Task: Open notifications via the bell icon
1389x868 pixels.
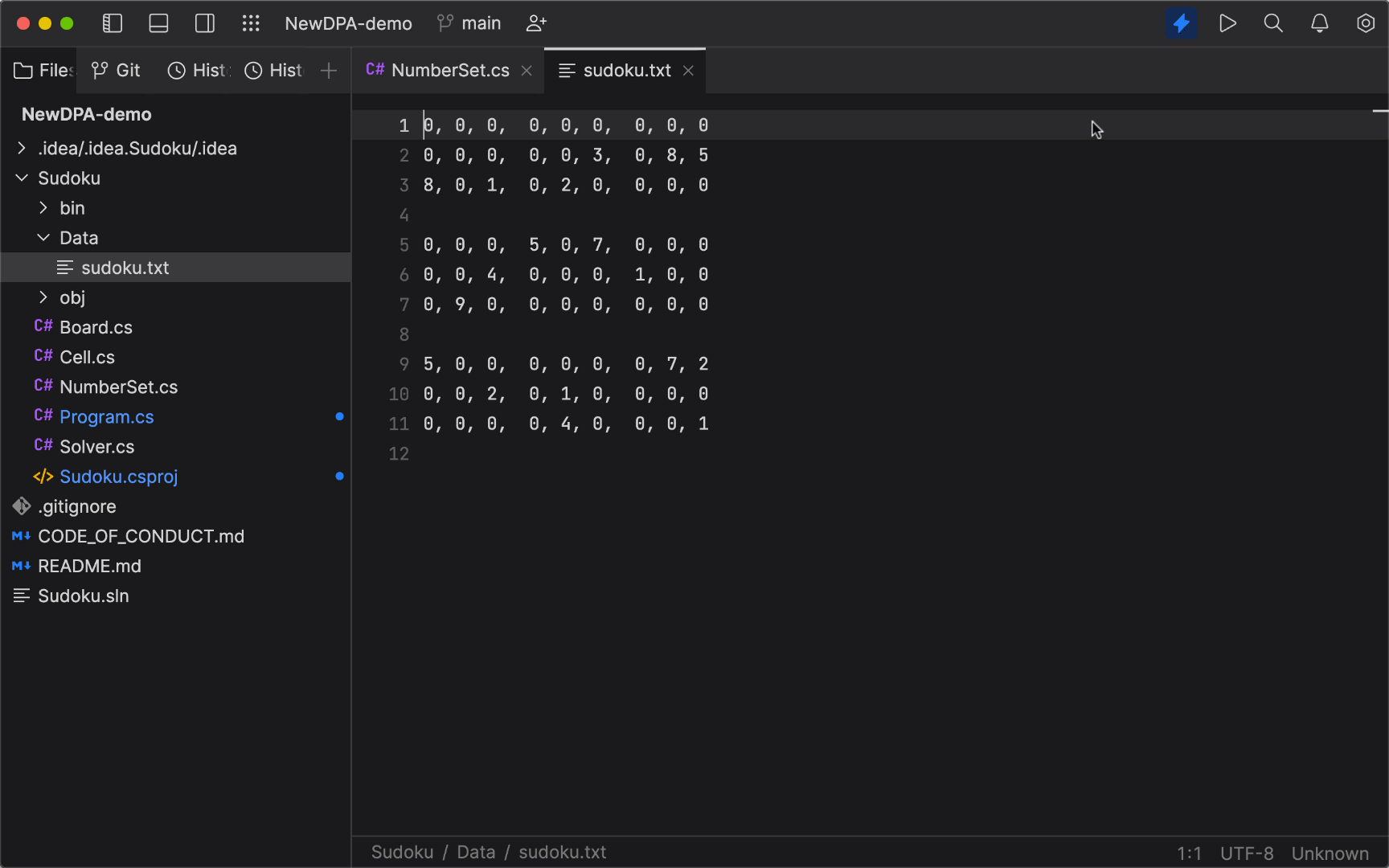Action: 1319,23
